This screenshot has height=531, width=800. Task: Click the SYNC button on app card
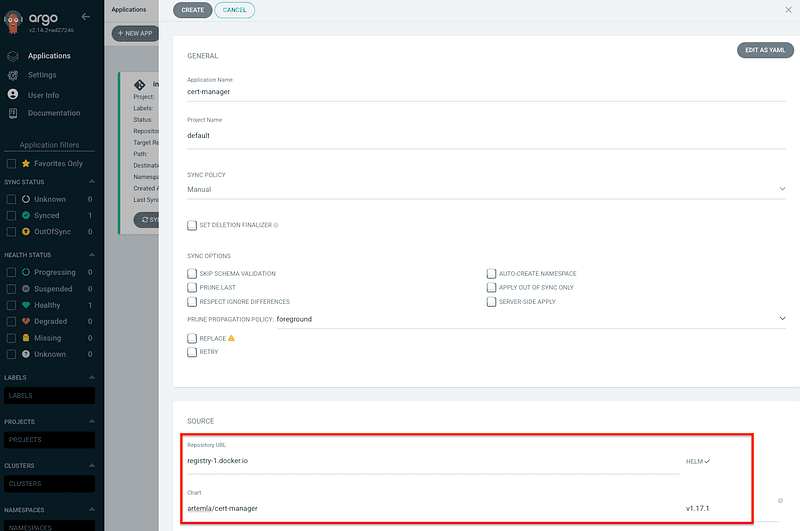(147, 219)
